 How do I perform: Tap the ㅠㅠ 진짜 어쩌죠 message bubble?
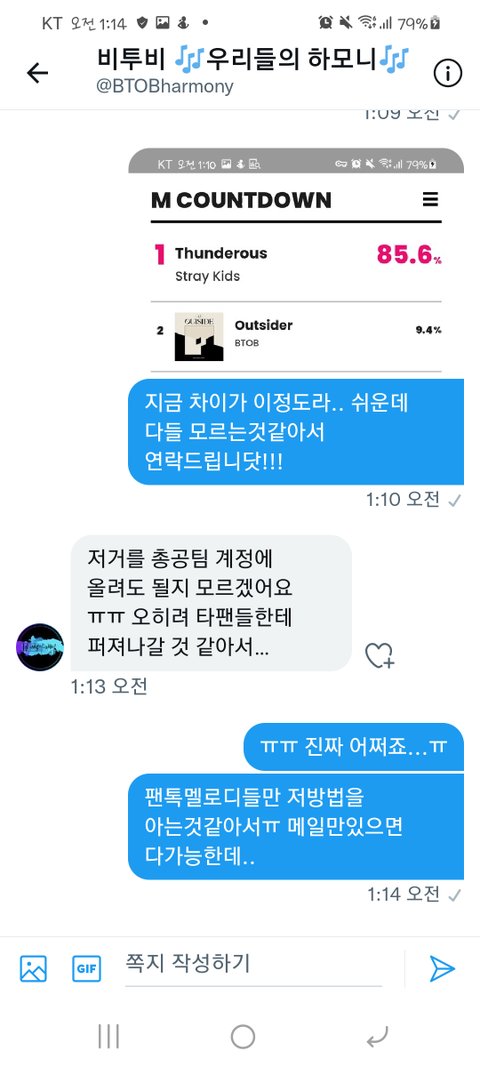coord(353,746)
